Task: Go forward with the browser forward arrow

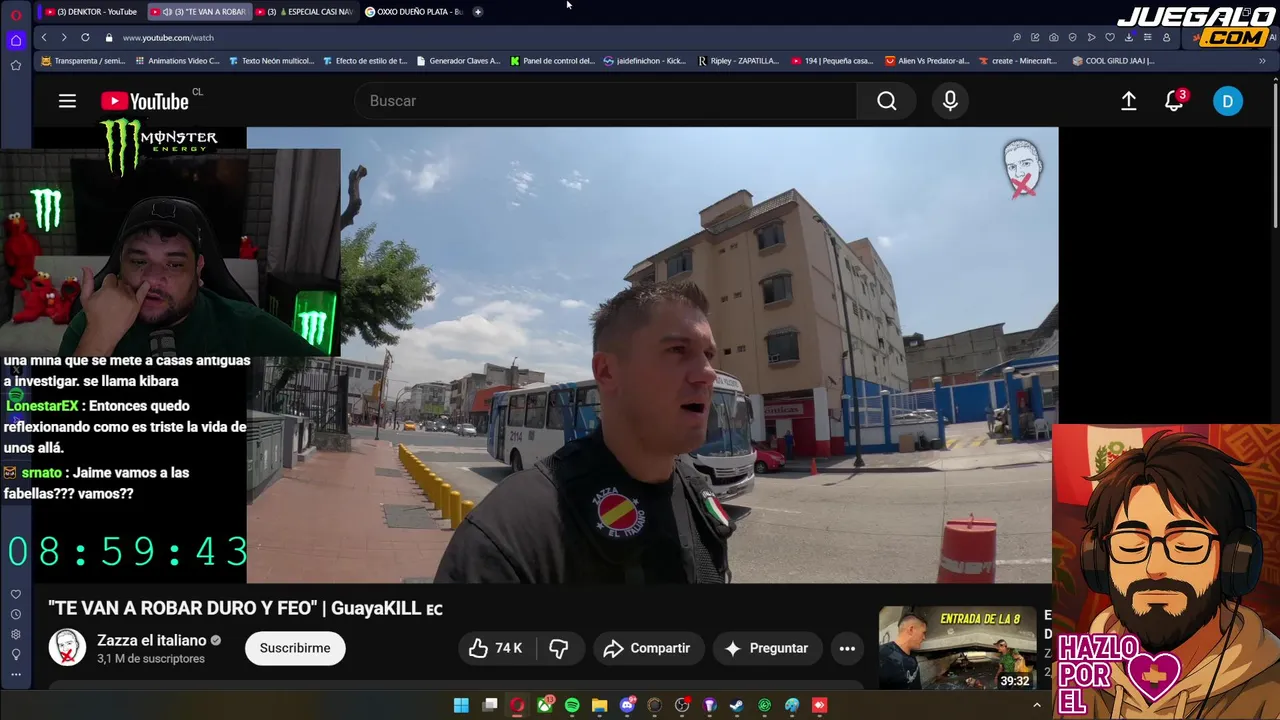Action: 64,37
